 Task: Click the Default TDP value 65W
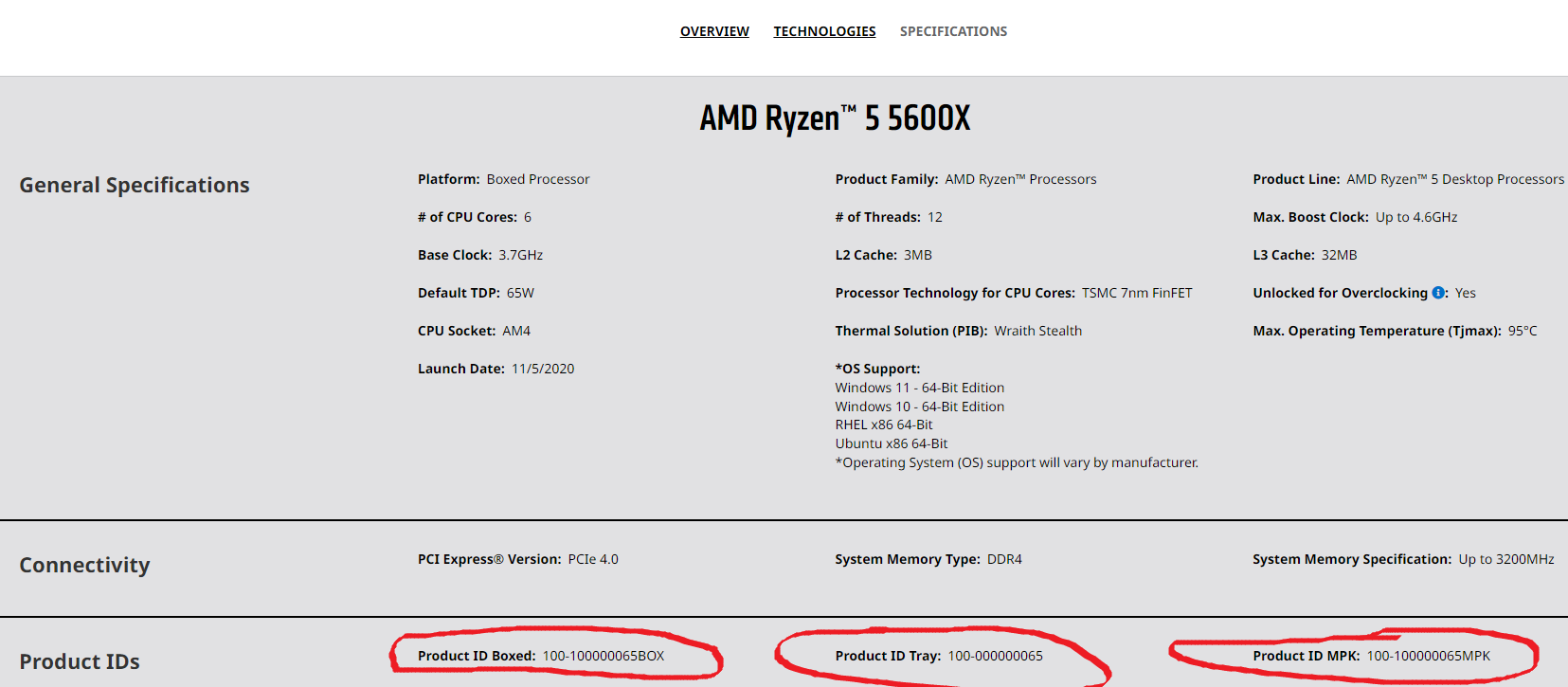[520, 293]
